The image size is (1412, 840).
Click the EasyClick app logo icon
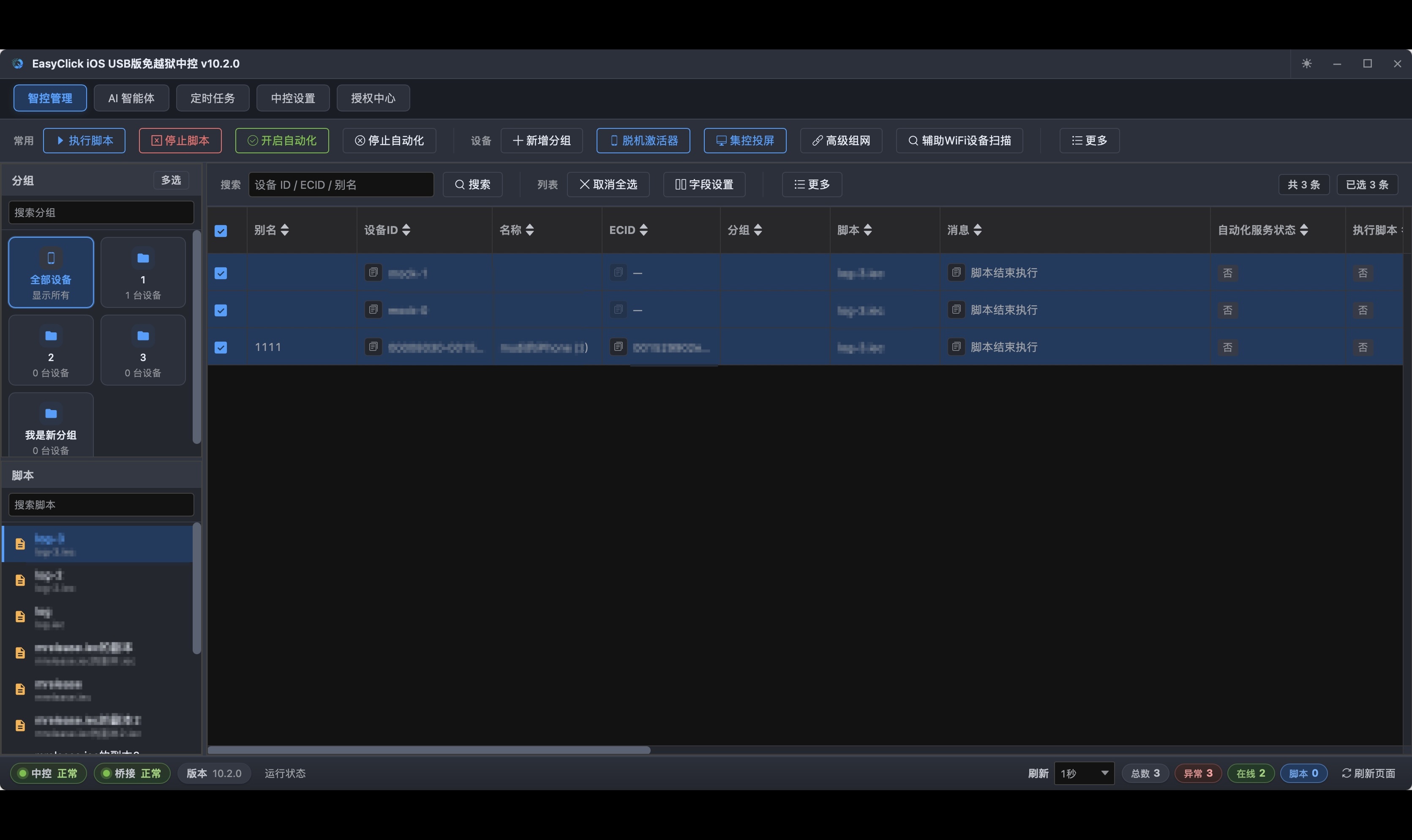[x=18, y=63]
